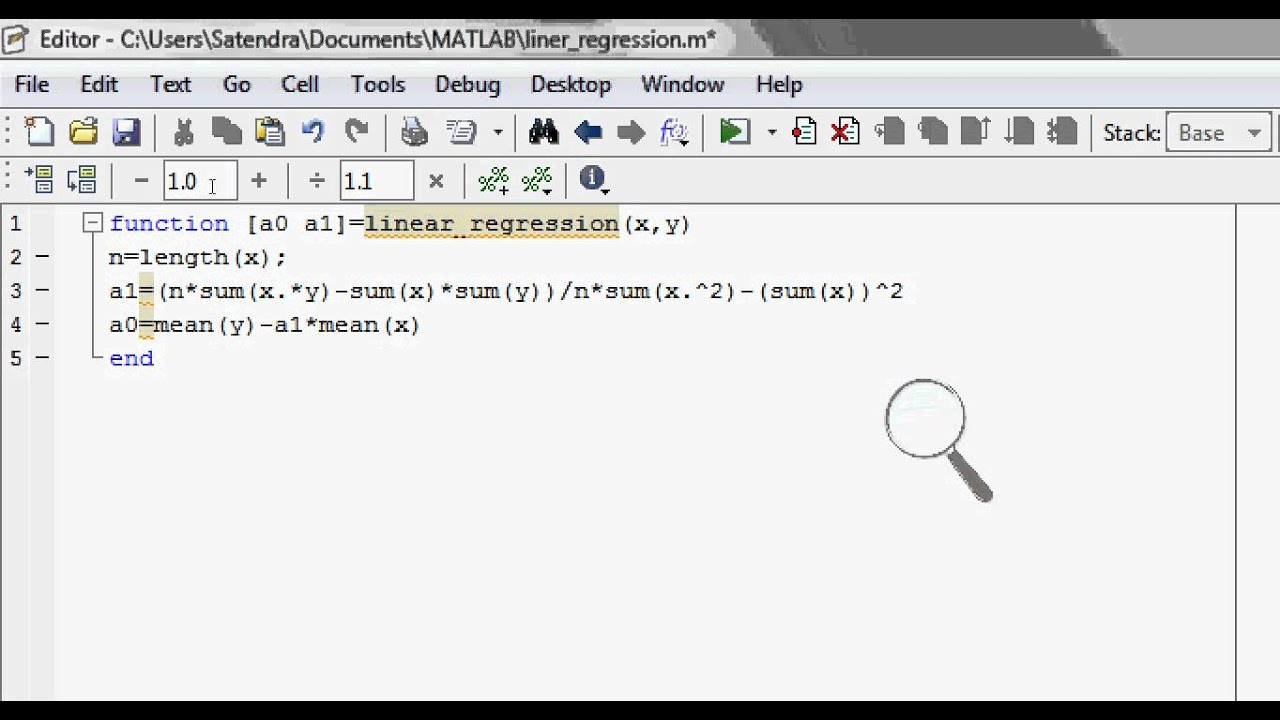Open the run configuration dropdown arrow

(771, 132)
